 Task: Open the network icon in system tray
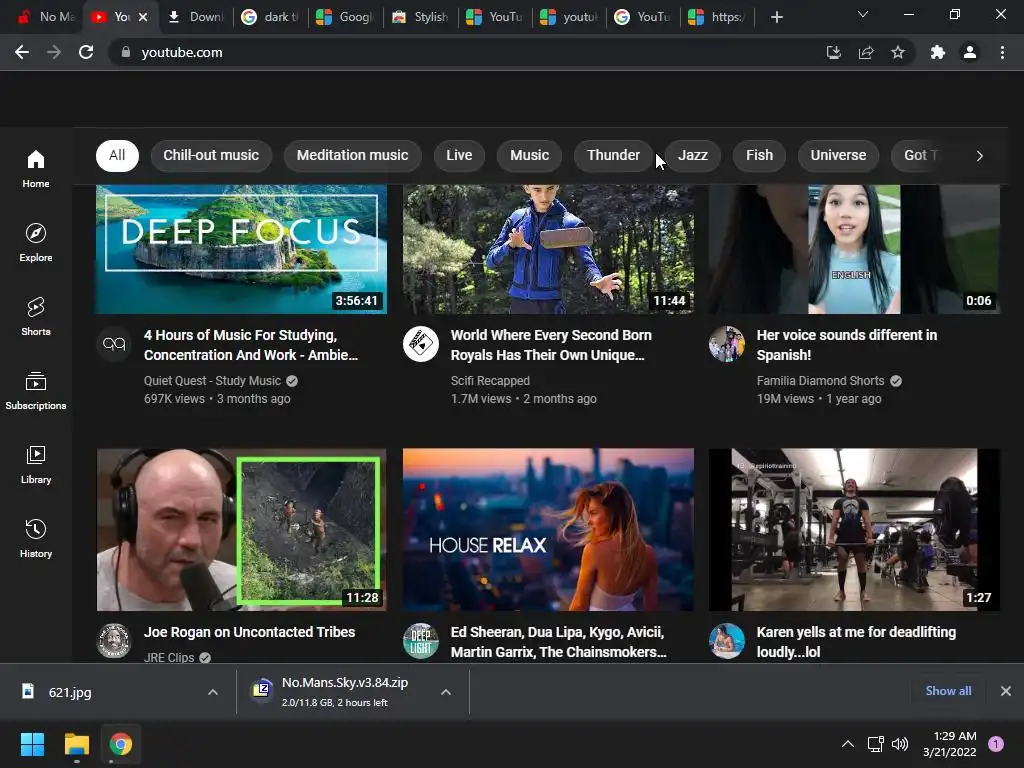(875, 744)
